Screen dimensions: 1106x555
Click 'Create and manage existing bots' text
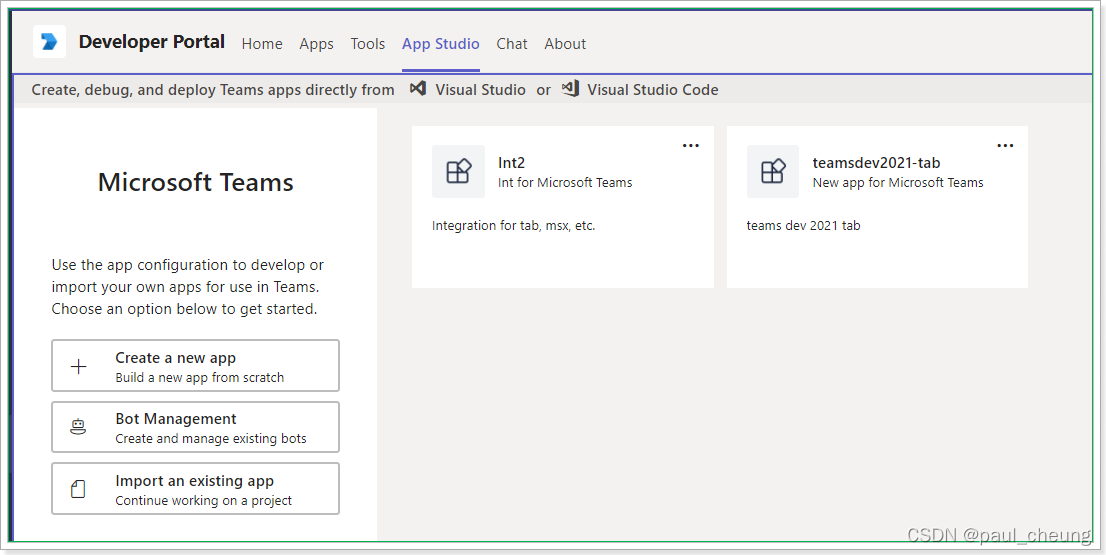pyautogui.click(x=211, y=439)
